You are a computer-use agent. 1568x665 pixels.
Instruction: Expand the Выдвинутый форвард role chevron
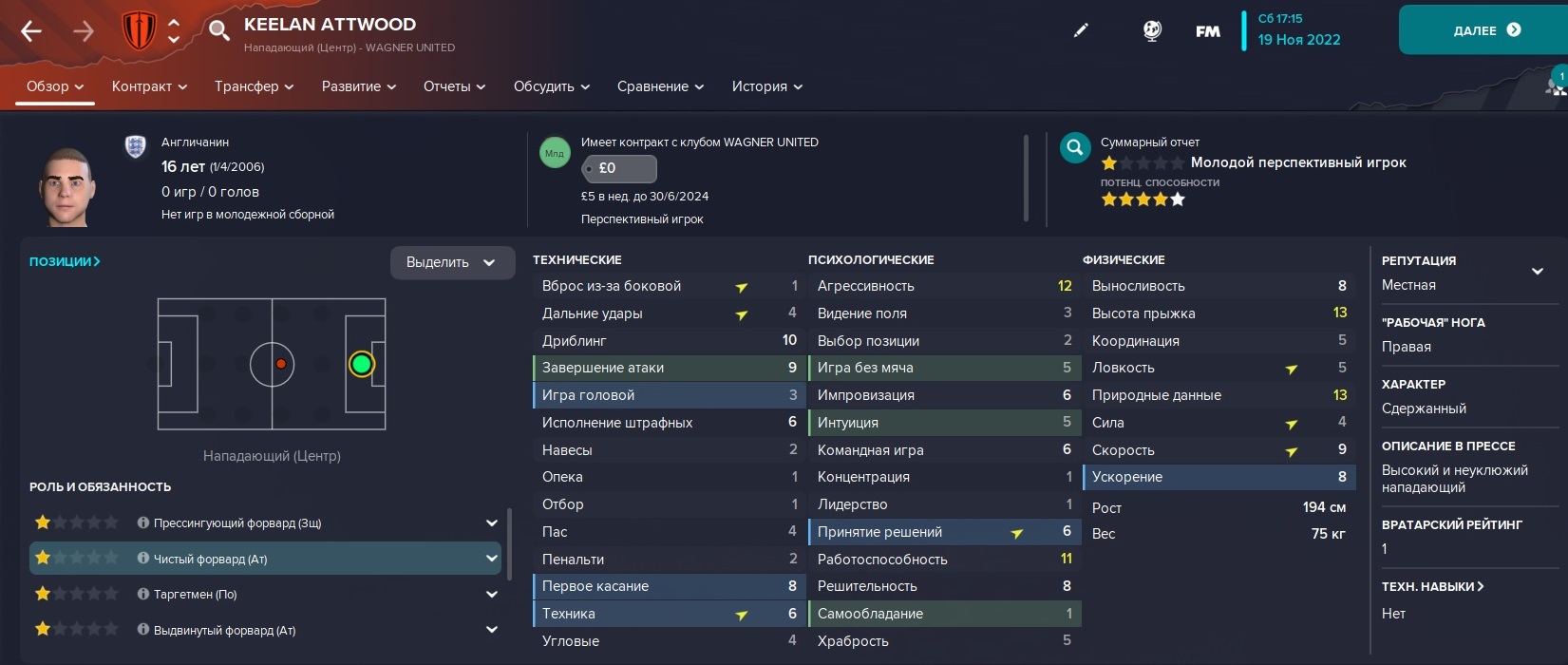[491, 629]
